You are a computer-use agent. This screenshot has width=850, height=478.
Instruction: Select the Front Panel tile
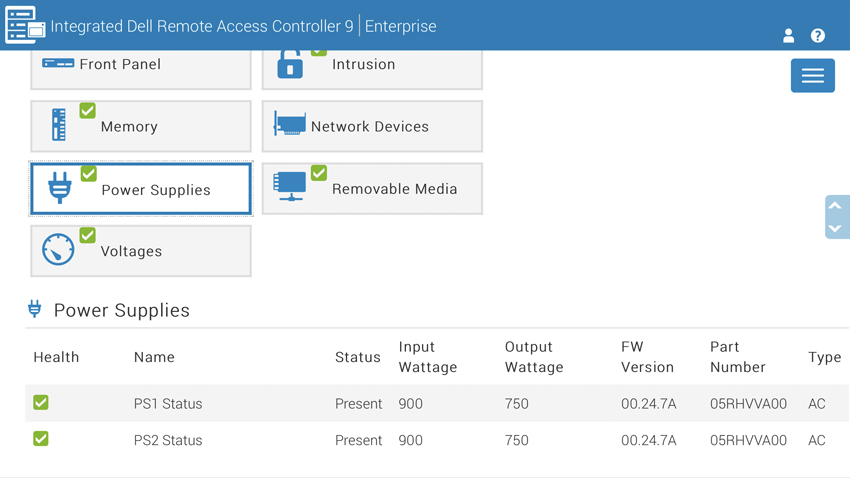coord(141,66)
